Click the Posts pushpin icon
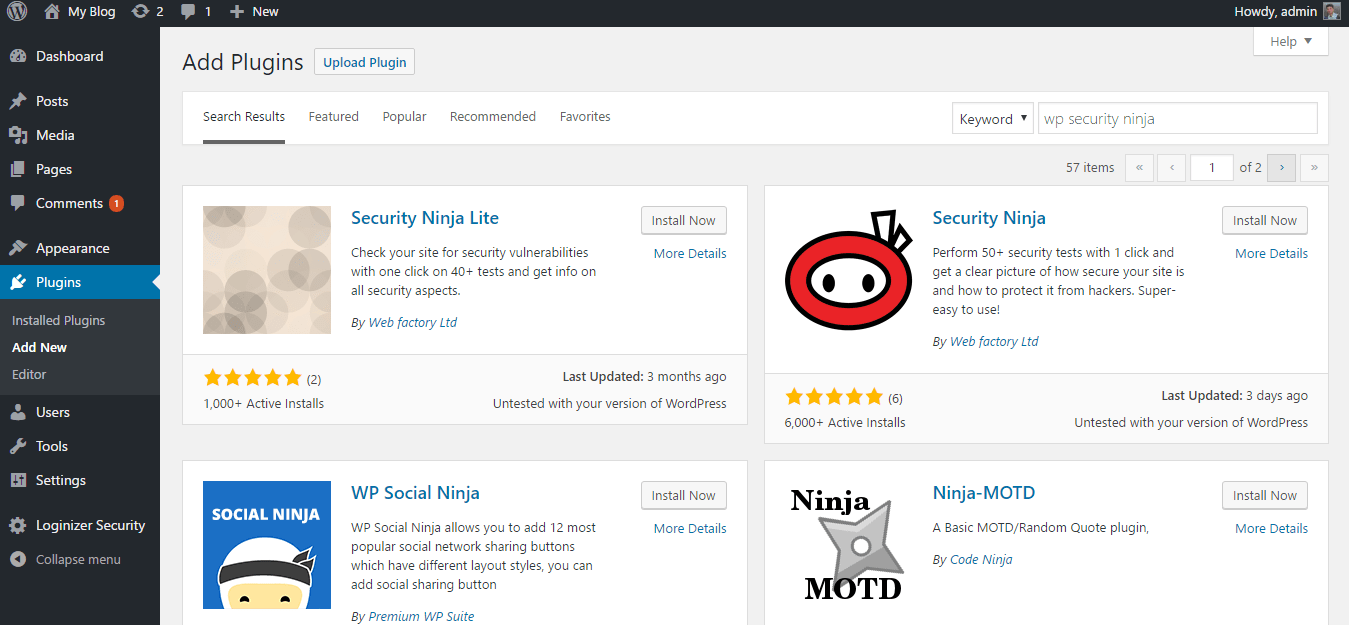1349x625 pixels. pos(18,101)
